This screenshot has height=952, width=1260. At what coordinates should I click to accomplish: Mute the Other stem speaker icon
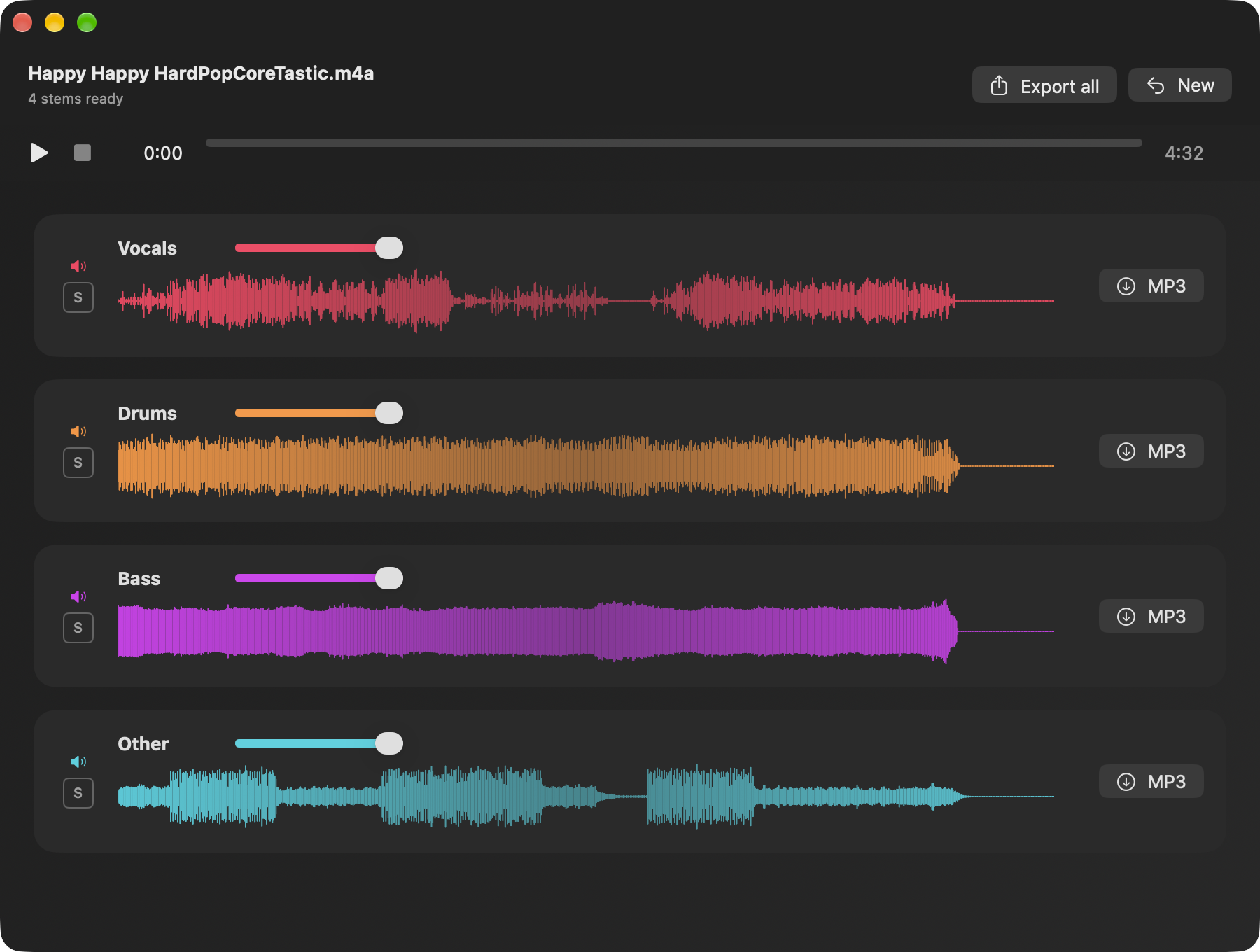pos(78,762)
